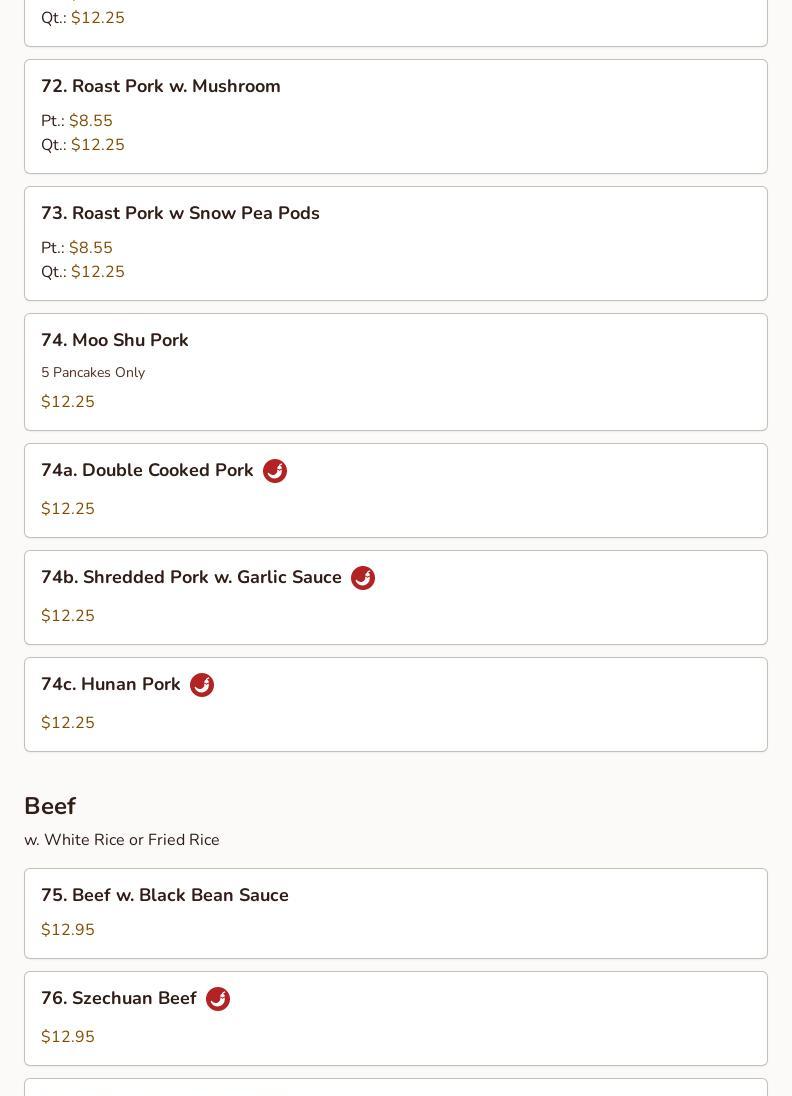Select the pint price for Roast Pork w. Mushroom

pyautogui.click(x=90, y=121)
